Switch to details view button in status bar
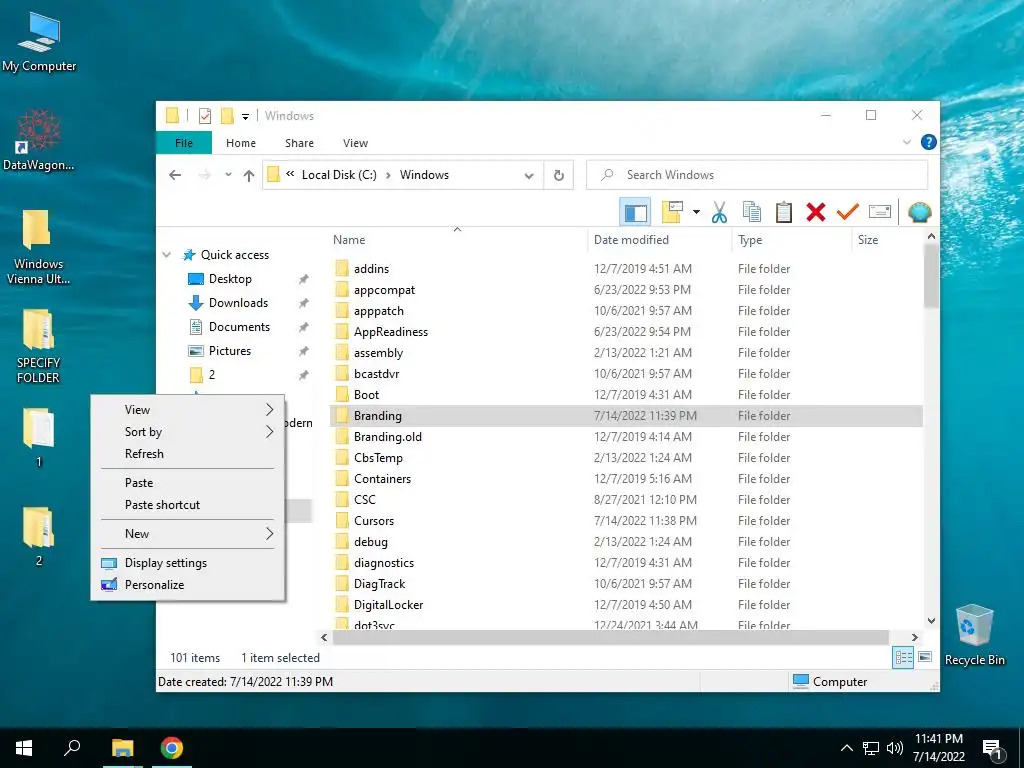 903,658
